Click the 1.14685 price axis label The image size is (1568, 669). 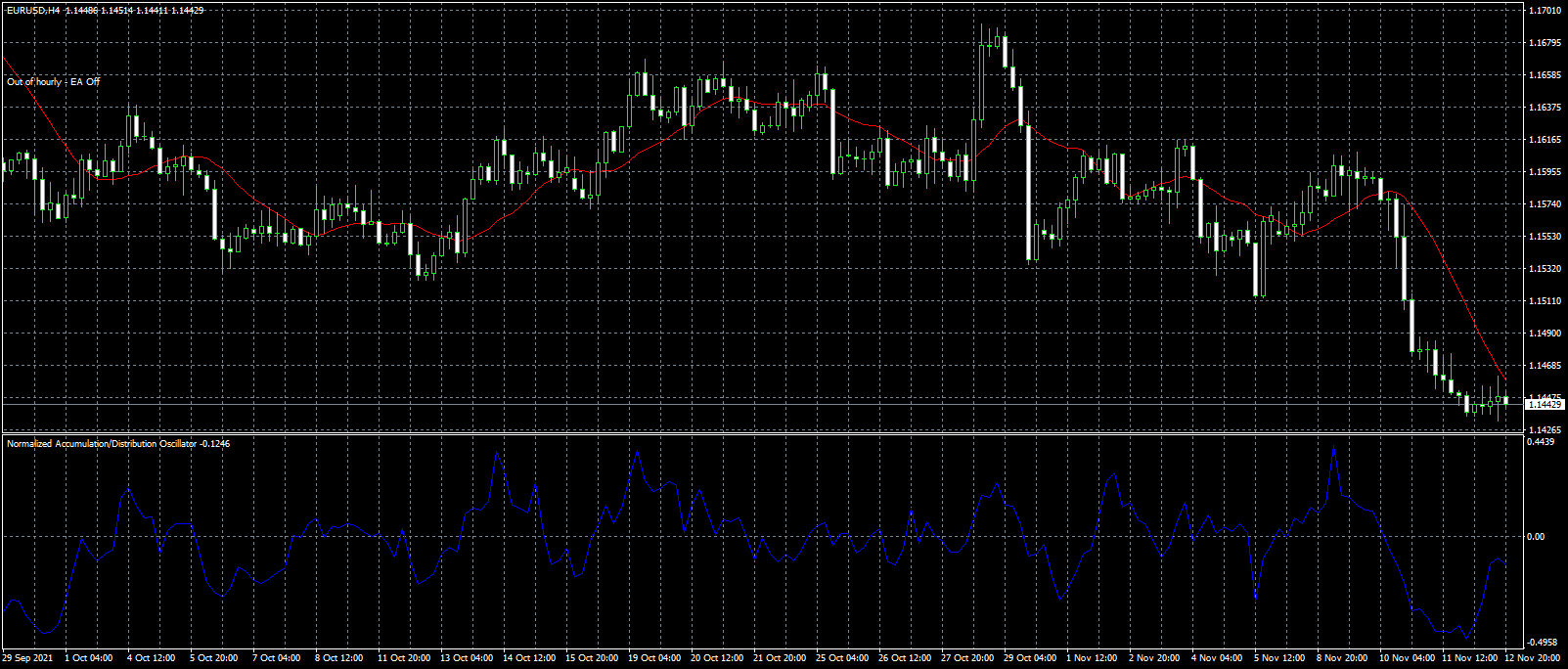click(1545, 366)
